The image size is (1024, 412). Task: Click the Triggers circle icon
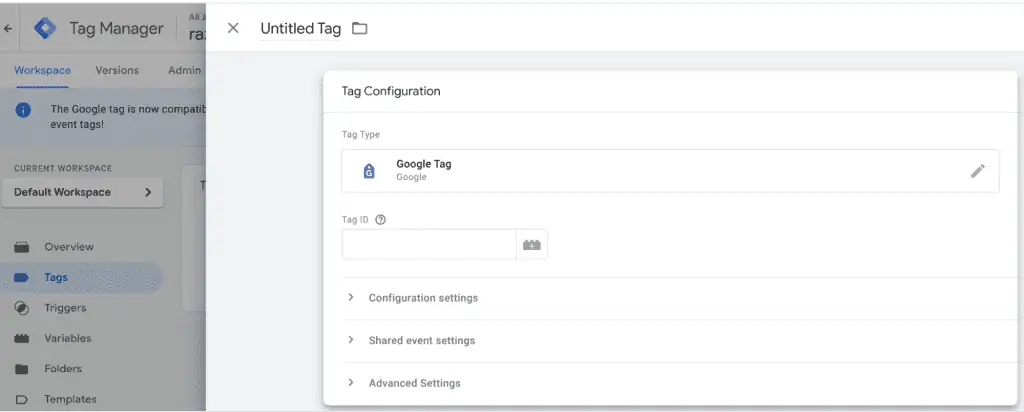[22, 308]
